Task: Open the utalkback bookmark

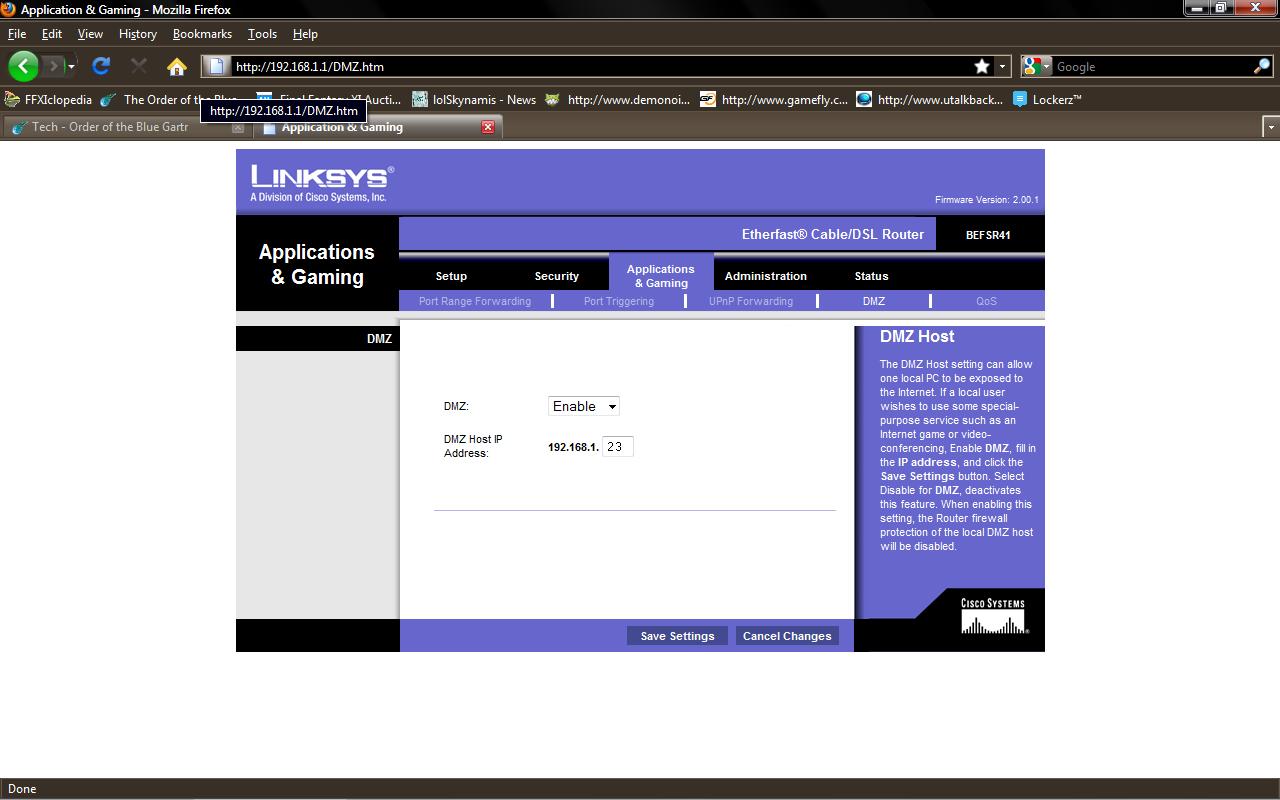Action: [x=930, y=99]
